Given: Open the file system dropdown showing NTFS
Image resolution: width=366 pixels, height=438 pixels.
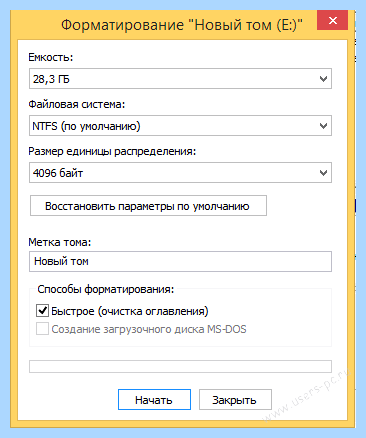Looking at the screenshot, I should [x=180, y=126].
